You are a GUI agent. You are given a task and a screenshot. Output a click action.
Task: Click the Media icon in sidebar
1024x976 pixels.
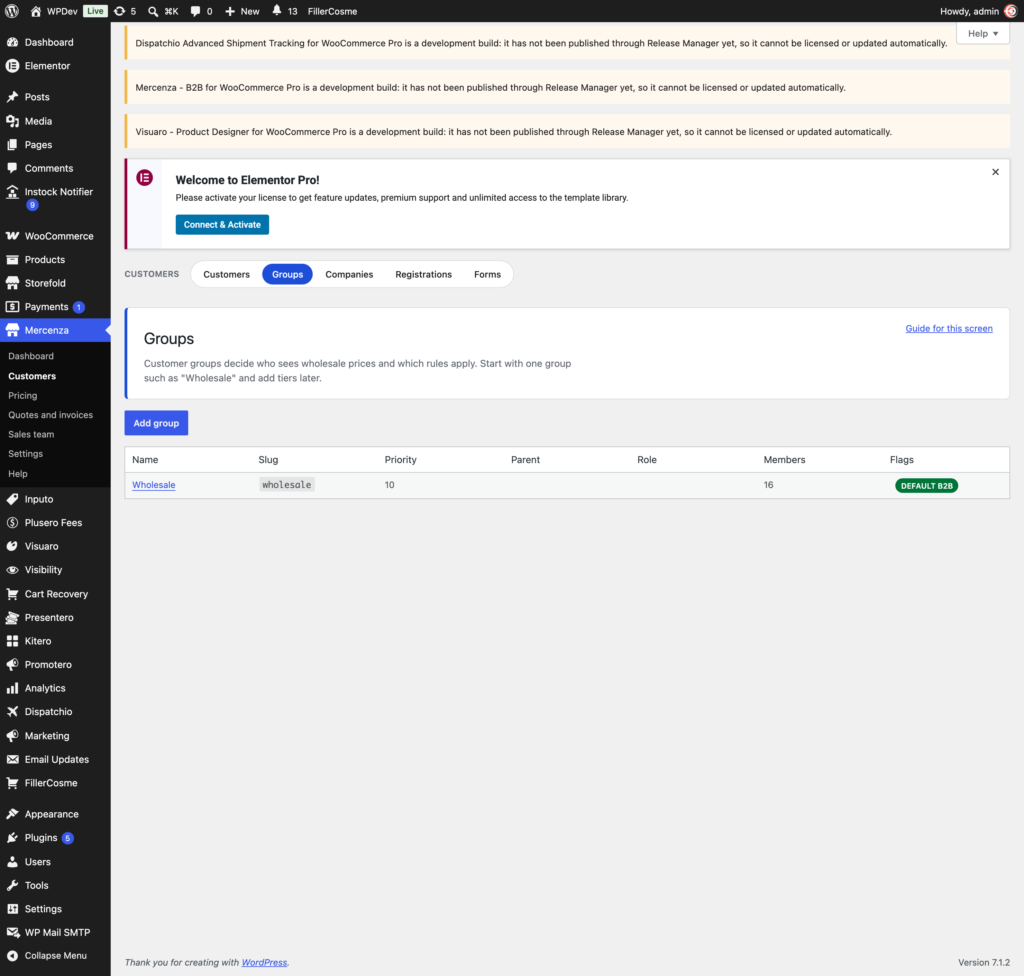pos(12,121)
